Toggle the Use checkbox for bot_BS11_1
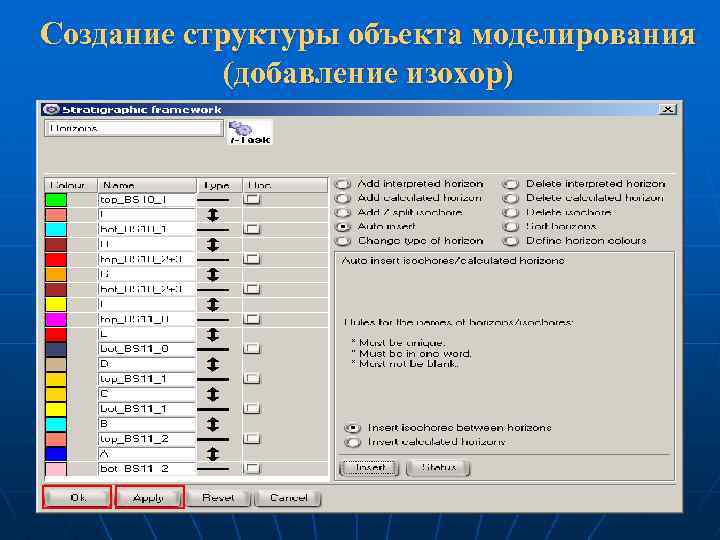The image size is (720, 540). 251,408
